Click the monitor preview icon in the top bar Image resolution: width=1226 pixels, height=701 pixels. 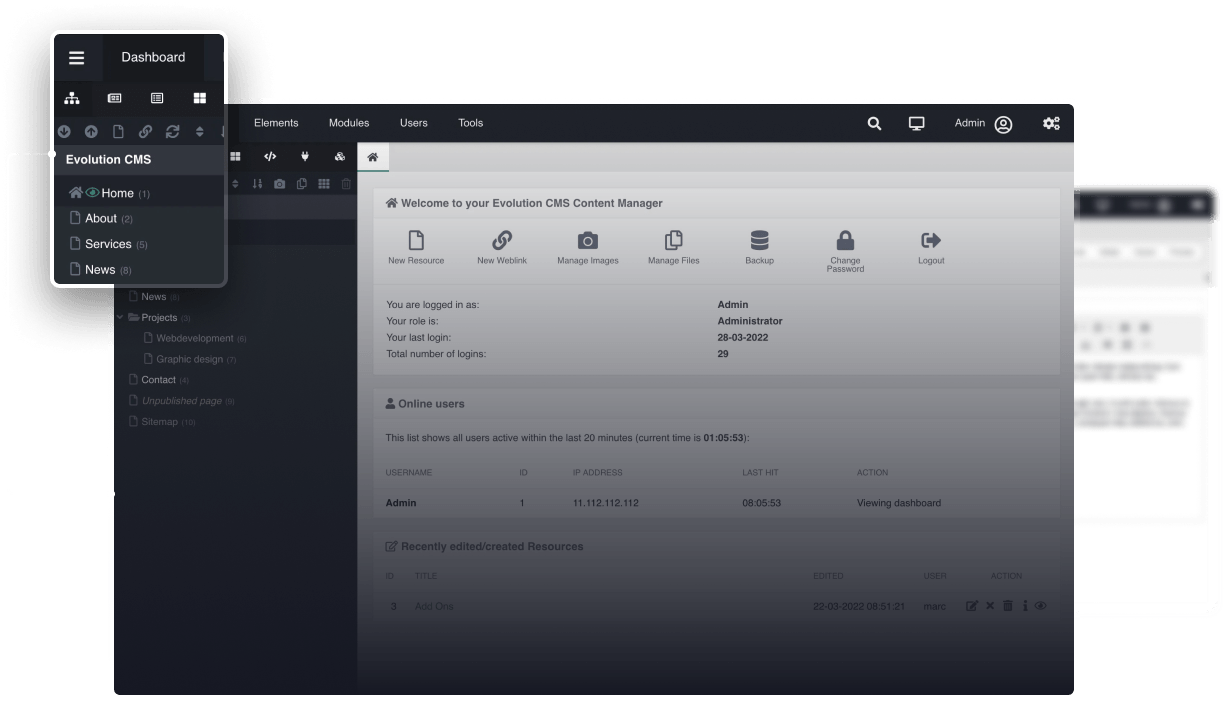(x=916, y=124)
